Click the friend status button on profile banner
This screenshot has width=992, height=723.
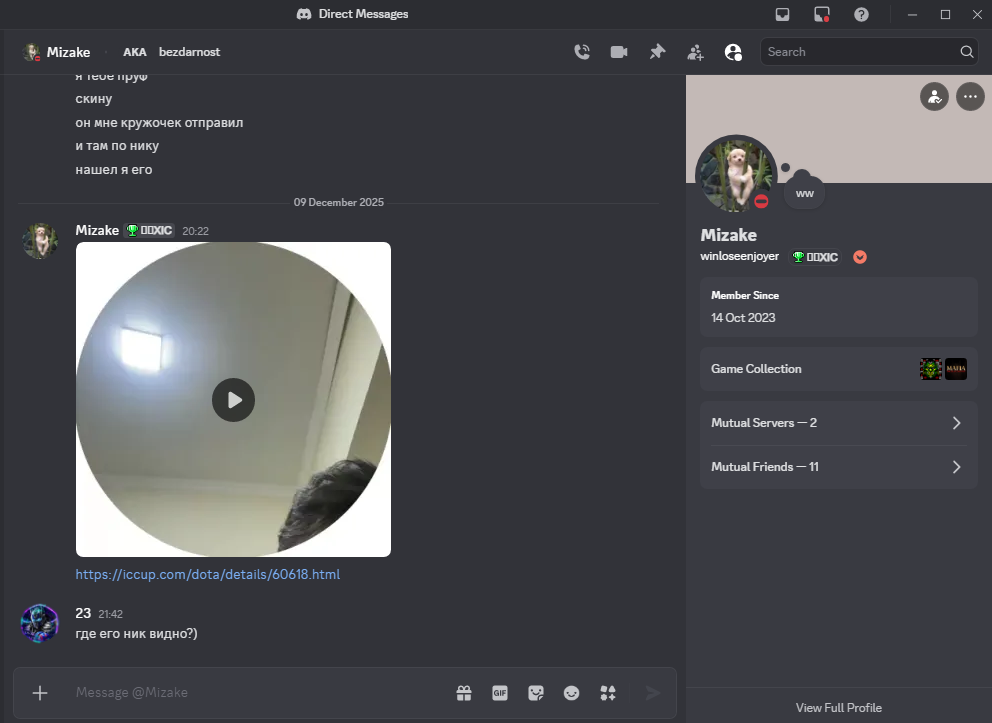coord(934,97)
